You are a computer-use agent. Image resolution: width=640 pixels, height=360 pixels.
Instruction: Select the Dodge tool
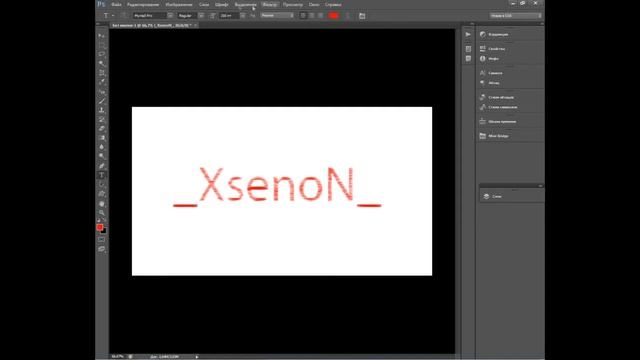(x=101, y=156)
